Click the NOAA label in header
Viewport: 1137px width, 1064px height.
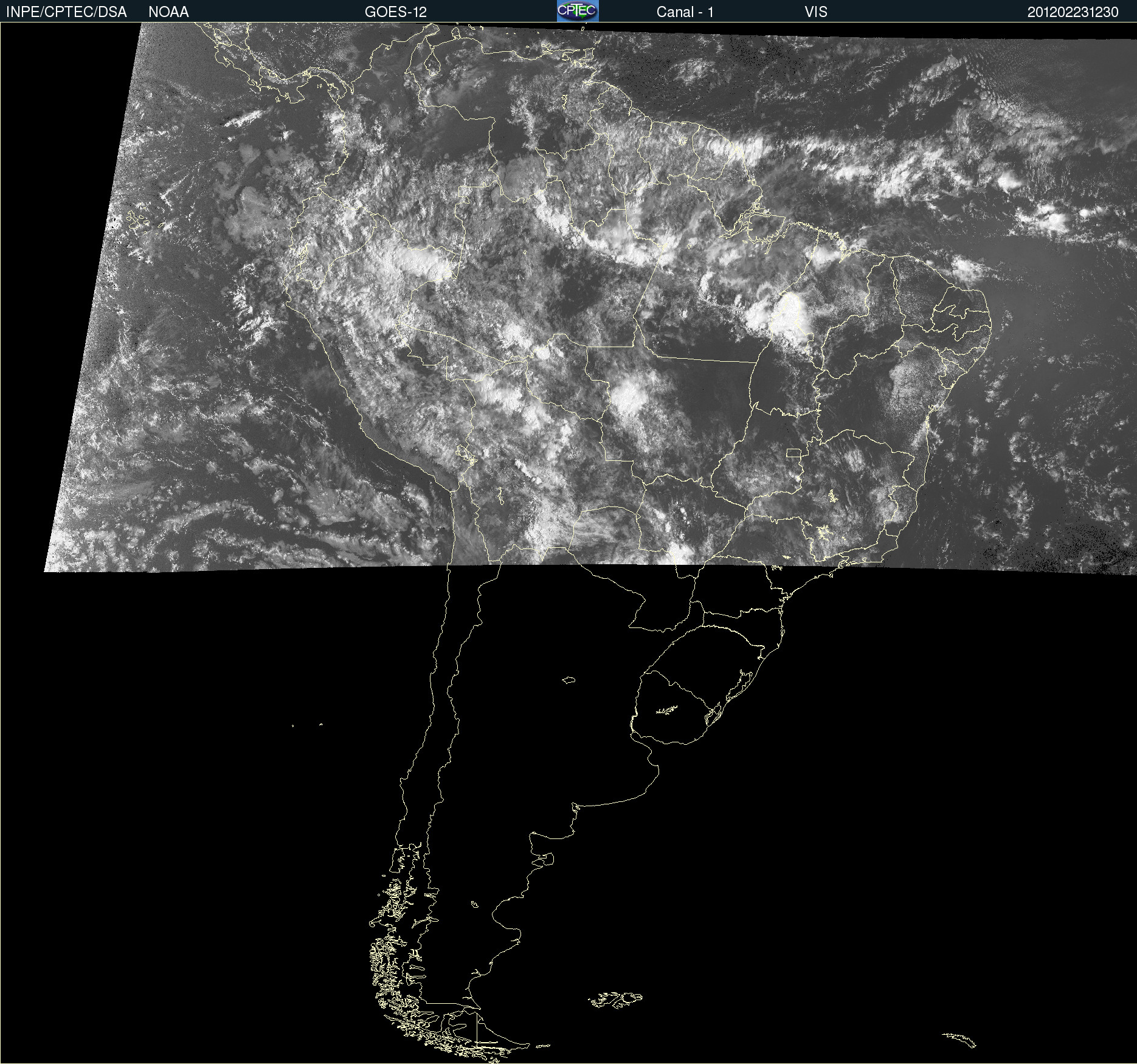pos(168,12)
